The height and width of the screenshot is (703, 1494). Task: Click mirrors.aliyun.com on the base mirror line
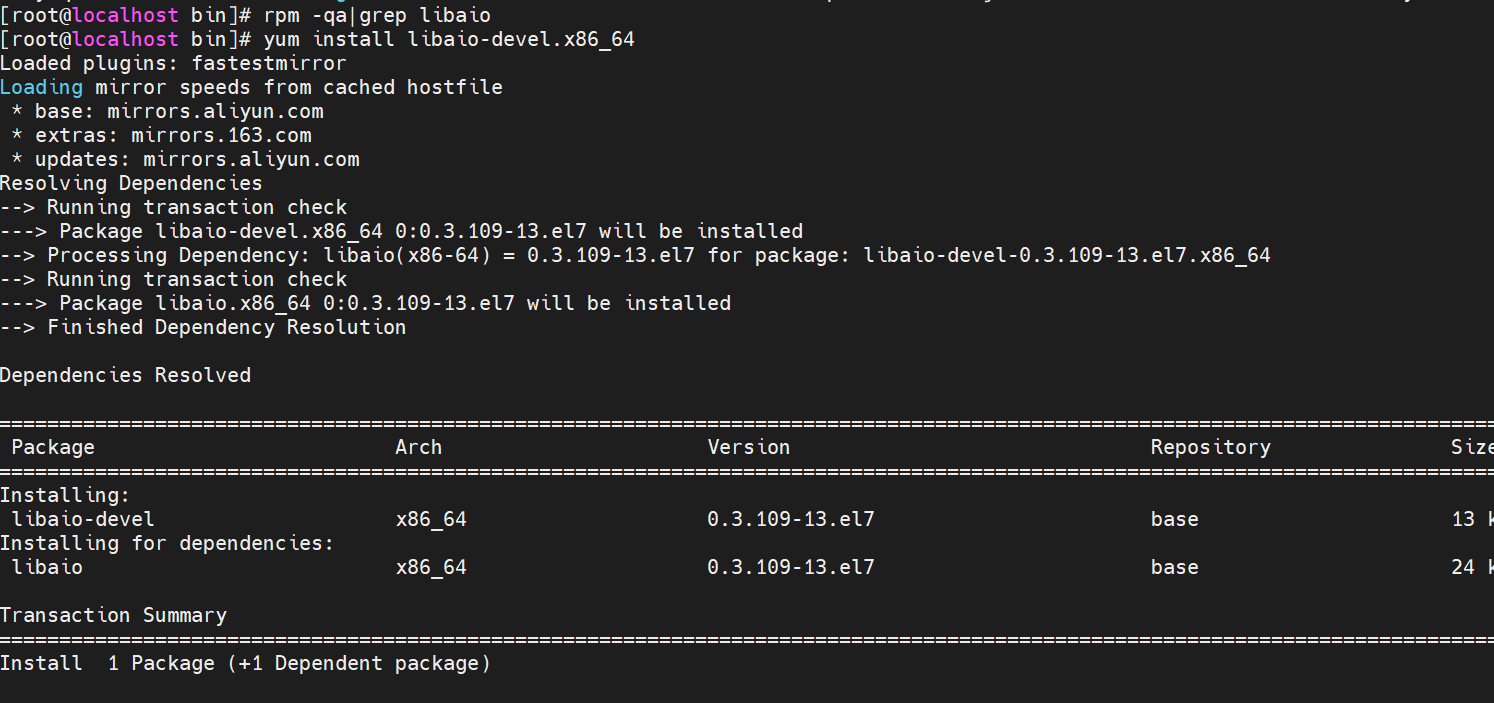click(x=215, y=111)
